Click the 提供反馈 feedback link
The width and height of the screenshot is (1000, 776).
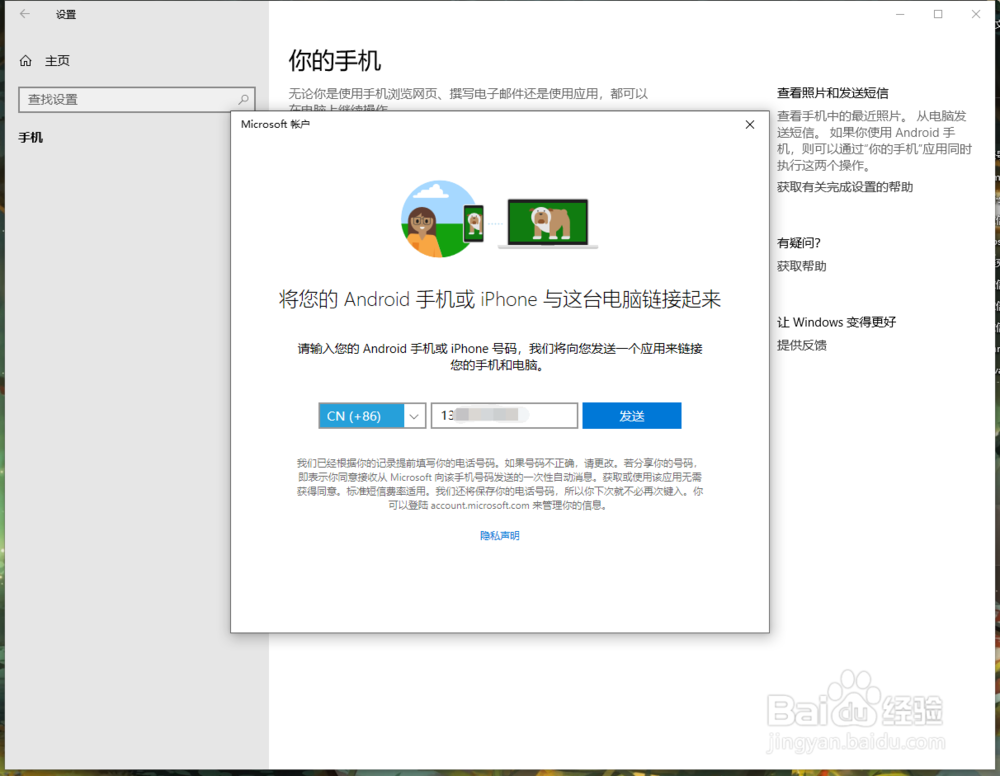801,345
